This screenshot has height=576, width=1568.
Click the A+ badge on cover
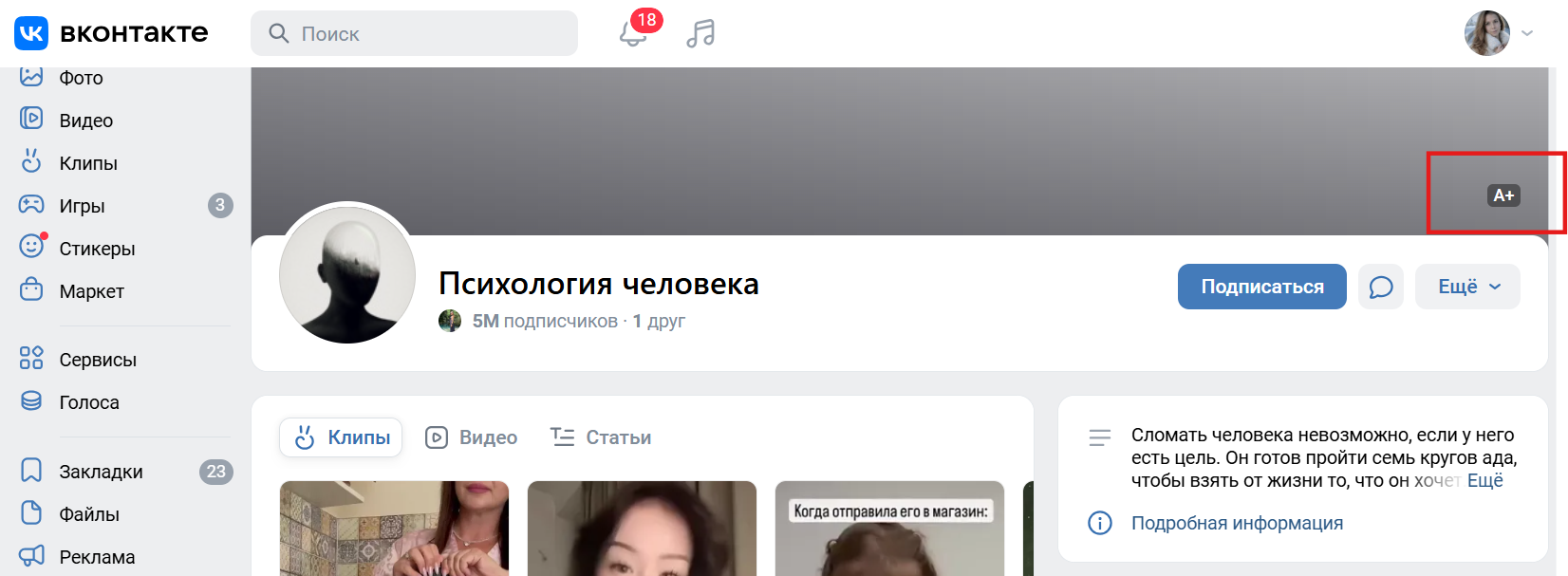coord(1503,195)
